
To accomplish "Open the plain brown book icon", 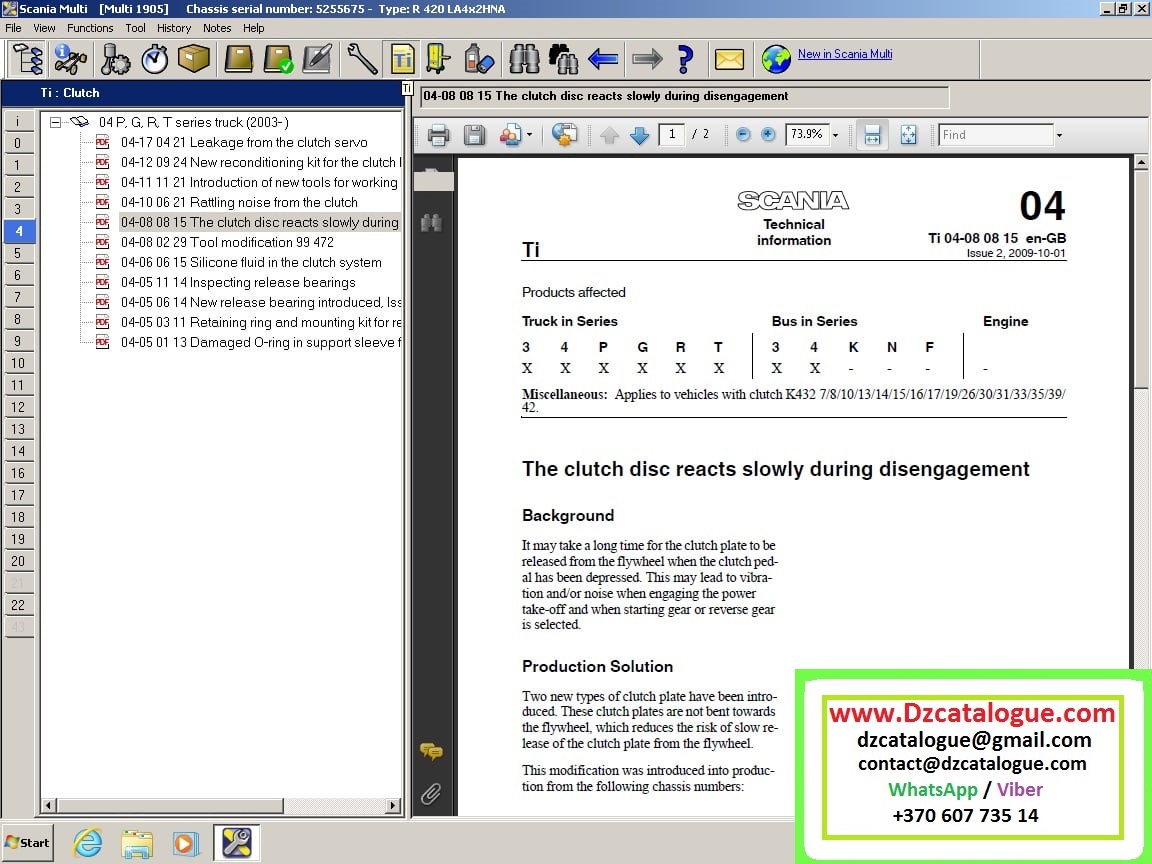I will coord(238,59).
